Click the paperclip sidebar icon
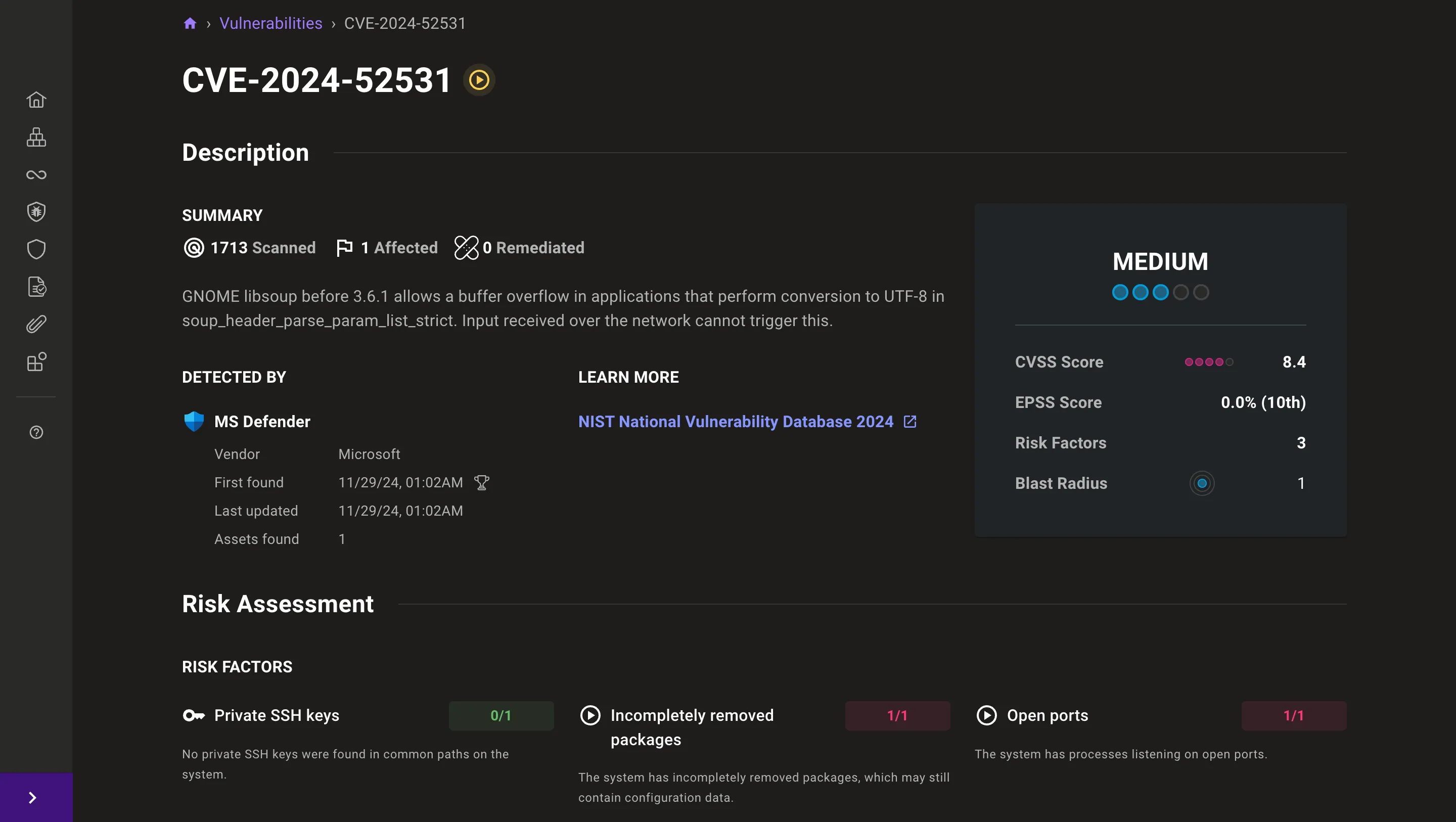Screen dimensions: 1456x822 [36, 324]
